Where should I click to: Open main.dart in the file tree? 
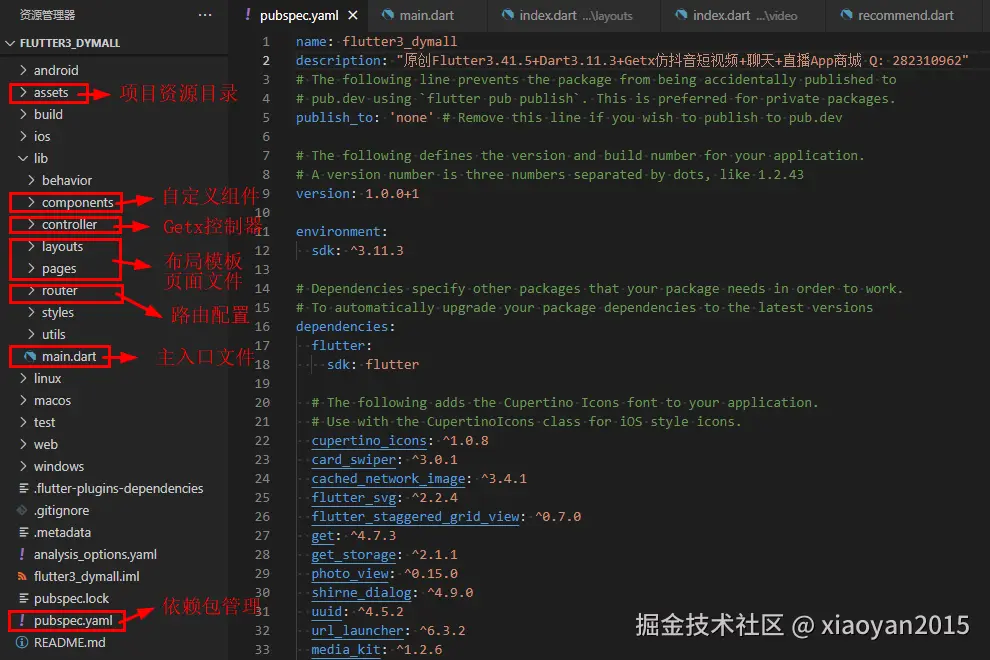click(x=69, y=356)
